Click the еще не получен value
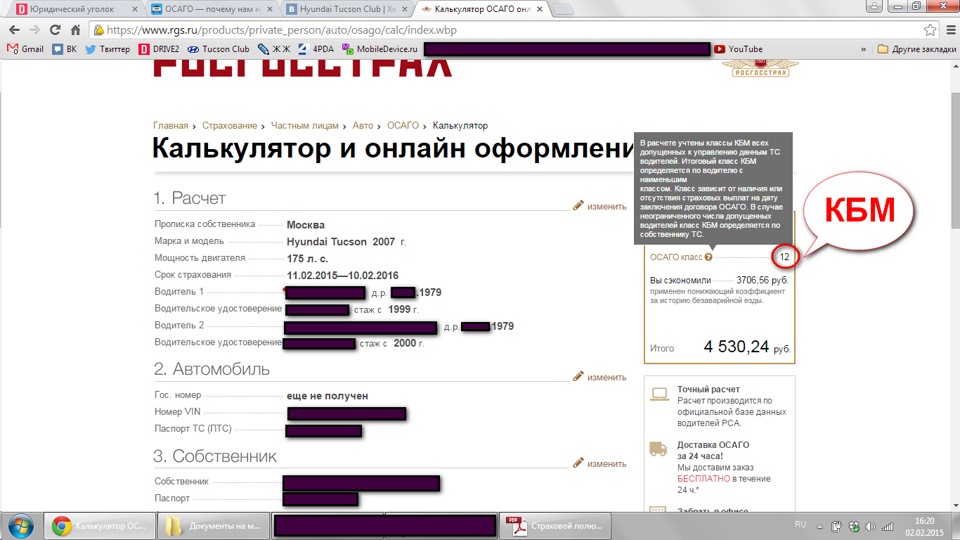 point(328,396)
